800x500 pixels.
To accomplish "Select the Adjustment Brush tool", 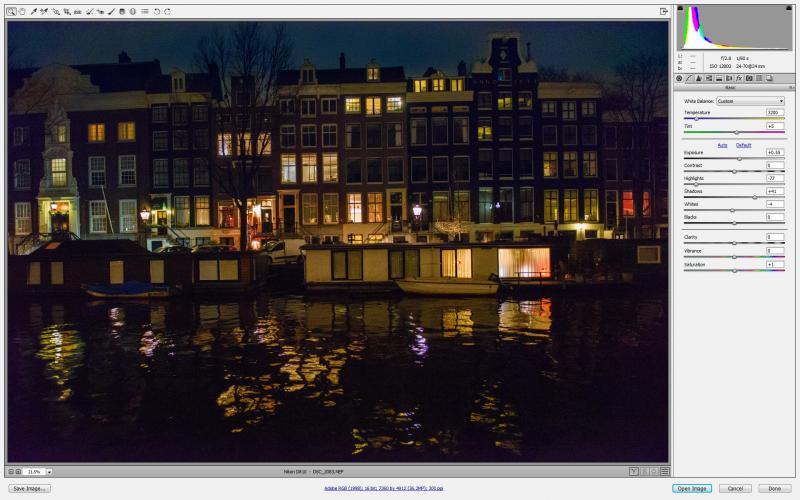I will pyautogui.click(x=111, y=11).
